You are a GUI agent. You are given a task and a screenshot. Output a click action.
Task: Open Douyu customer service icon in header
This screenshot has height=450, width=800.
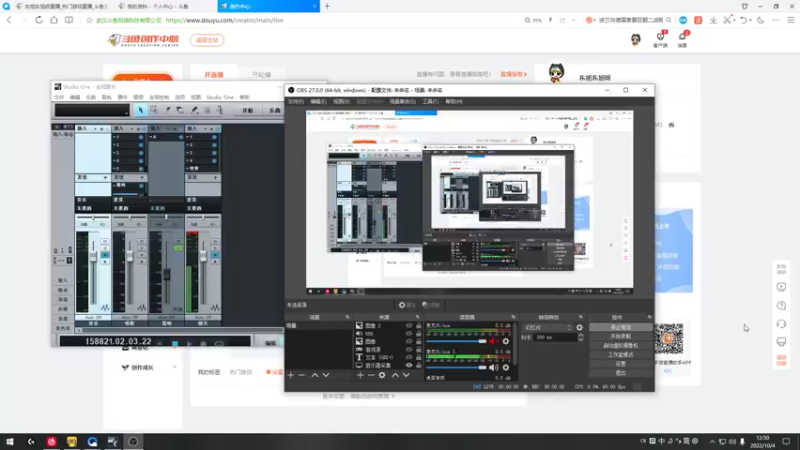660,39
